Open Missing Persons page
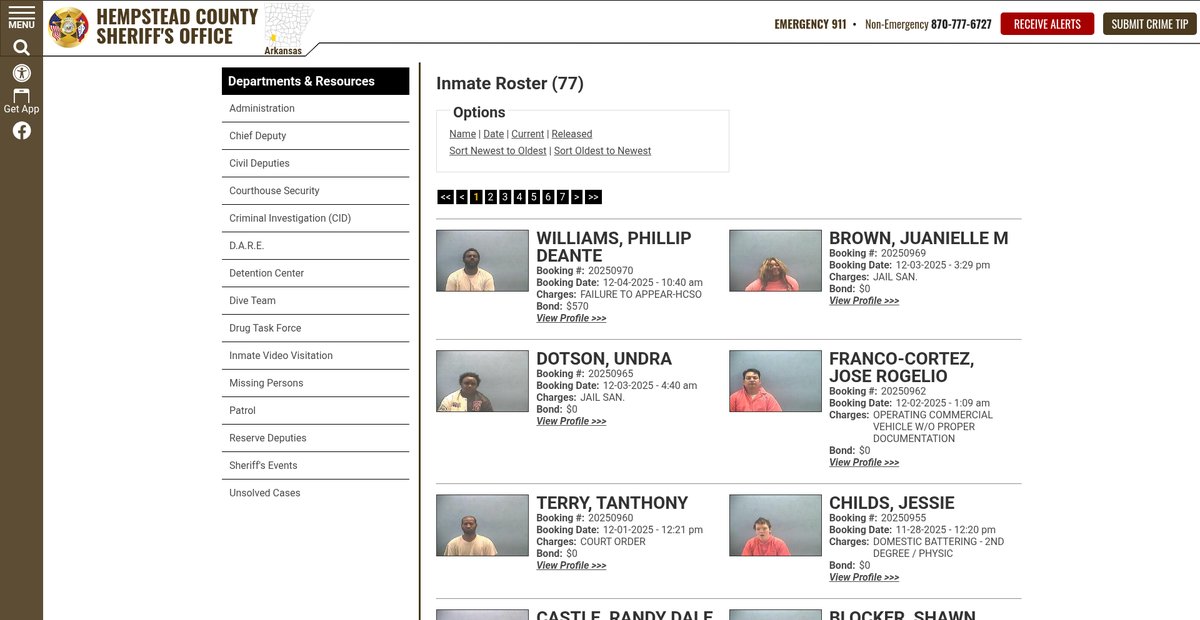This screenshot has height=620, width=1200. pyautogui.click(x=315, y=383)
